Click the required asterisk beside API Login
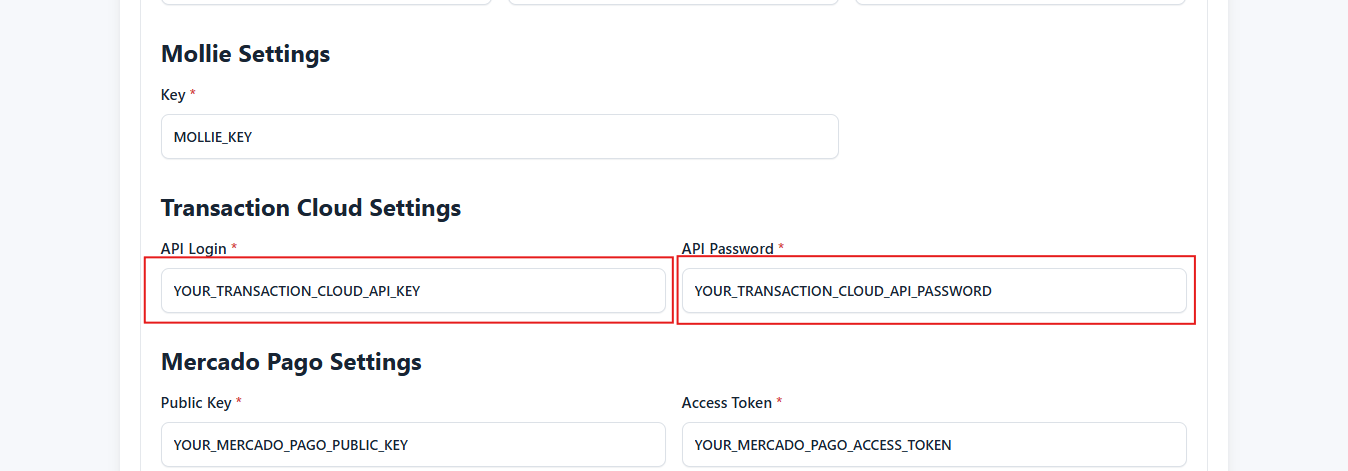Screen dimensions: 1348x471 [234, 248]
